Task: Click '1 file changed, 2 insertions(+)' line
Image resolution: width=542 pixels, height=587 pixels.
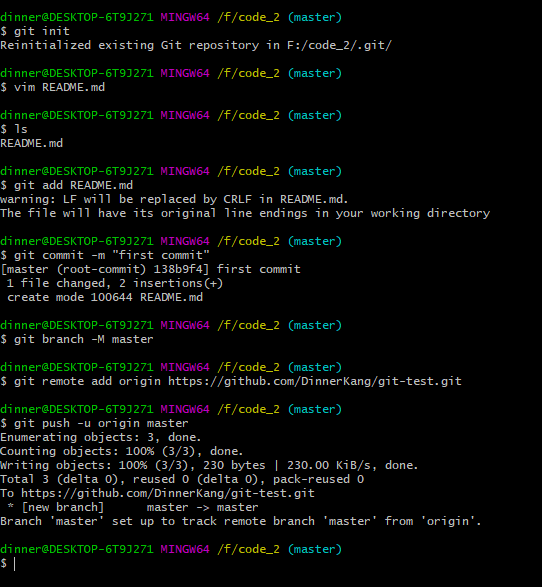Action: click(115, 283)
